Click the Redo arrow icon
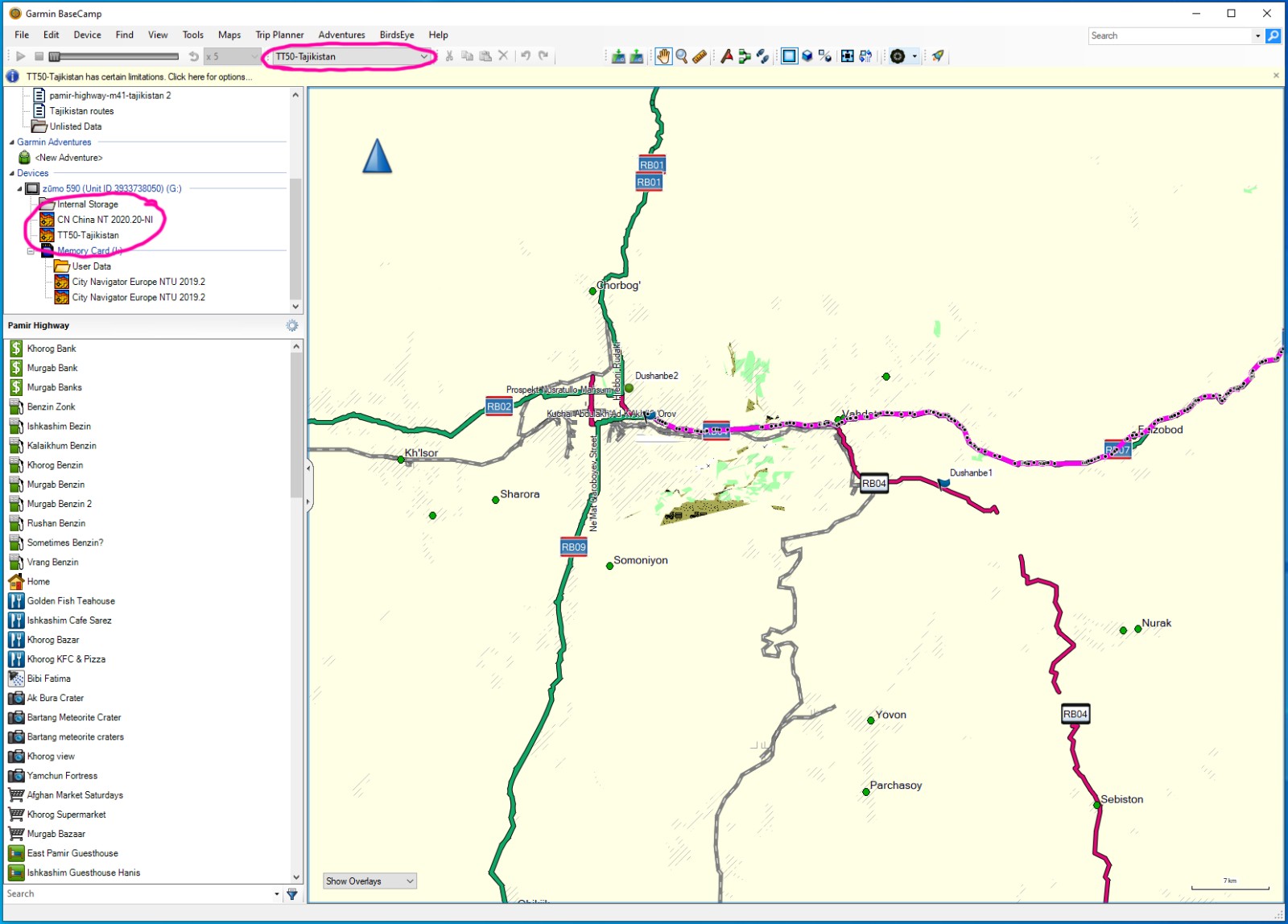The image size is (1288, 924). point(543,56)
